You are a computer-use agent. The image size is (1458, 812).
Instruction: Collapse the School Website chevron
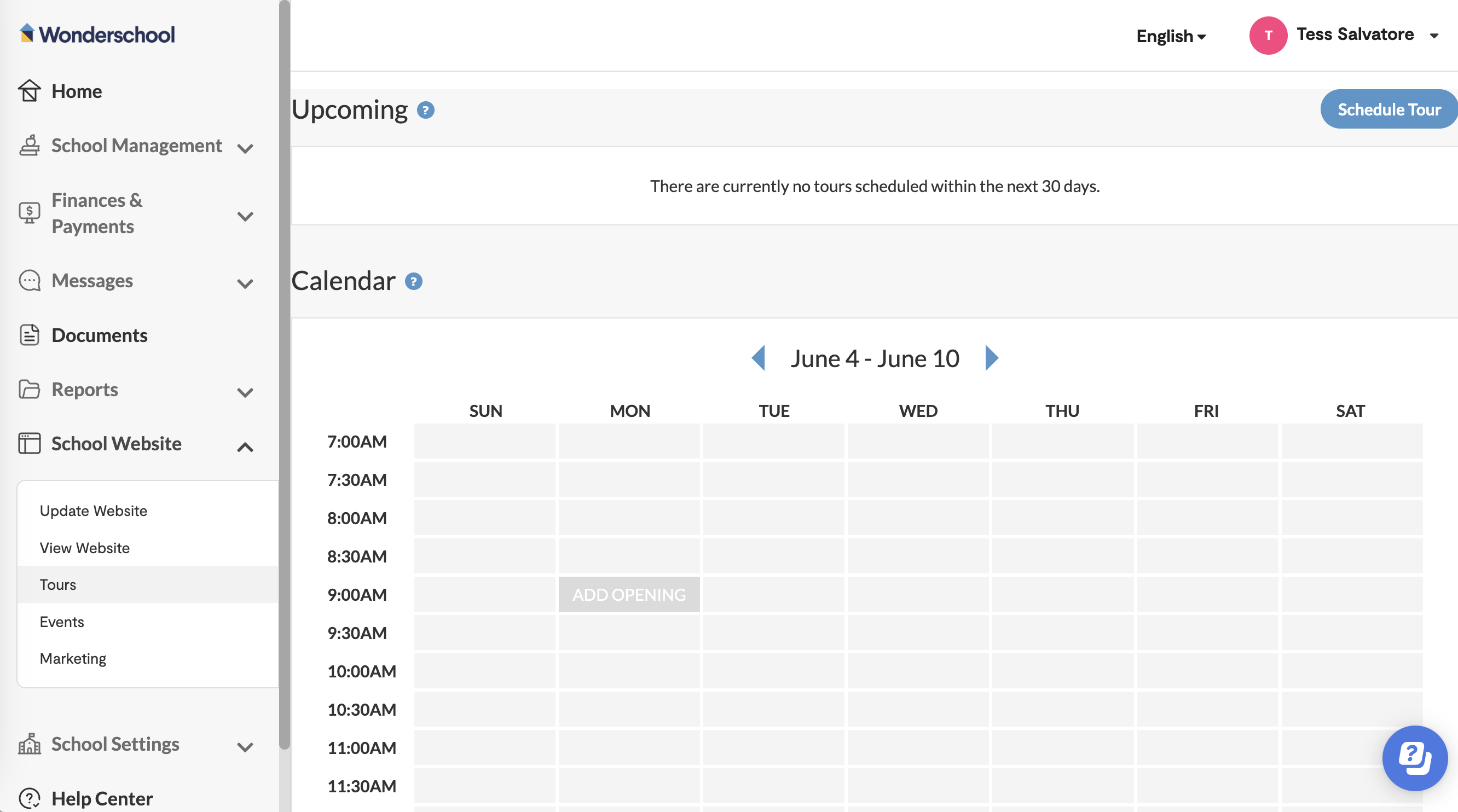pyautogui.click(x=245, y=447)
